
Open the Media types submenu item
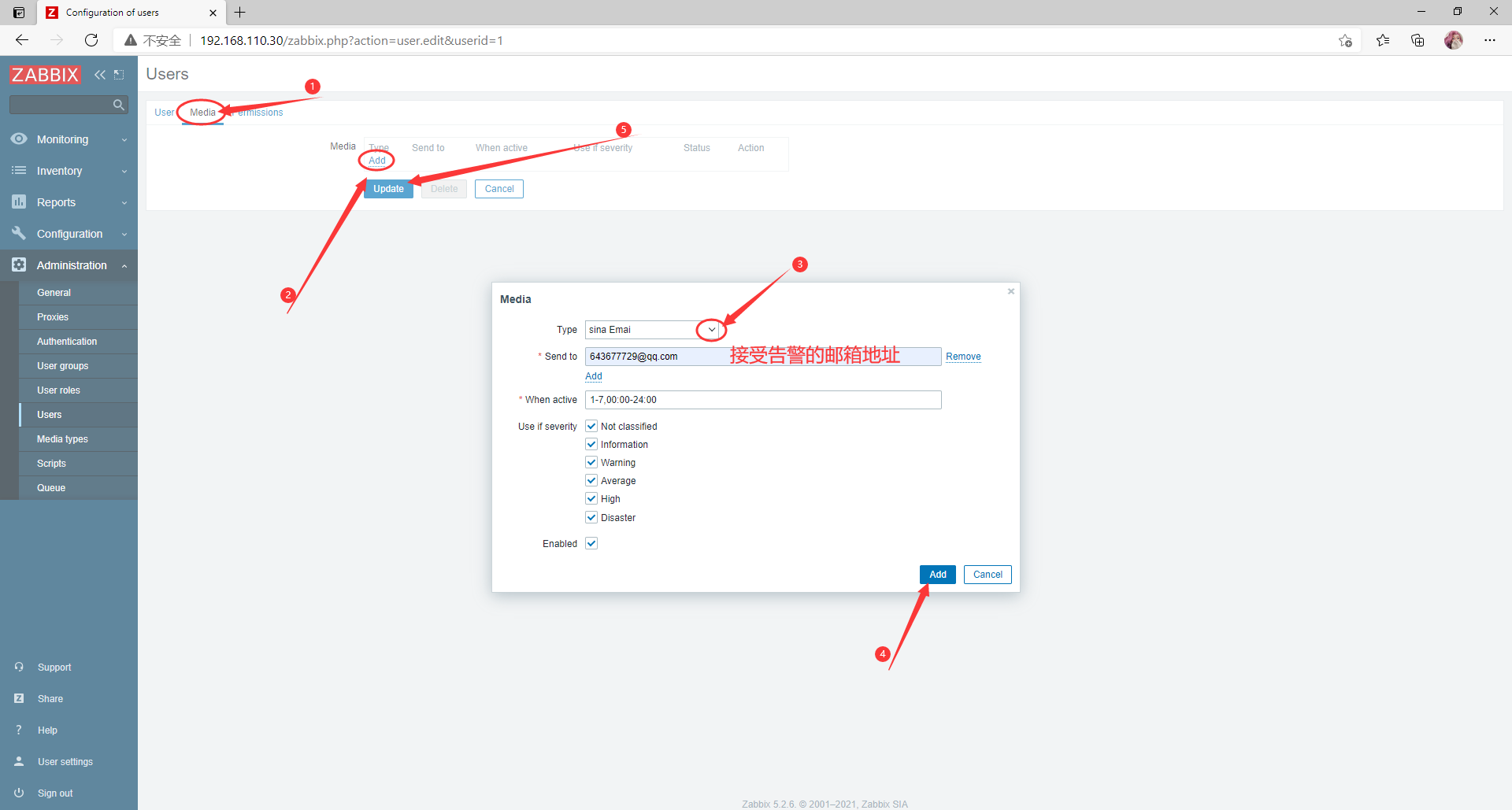click(78, 439)
